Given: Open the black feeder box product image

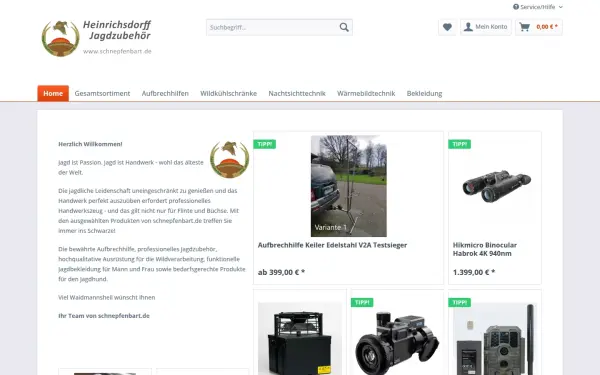Looking at the screenshot, I should [300, 339].
